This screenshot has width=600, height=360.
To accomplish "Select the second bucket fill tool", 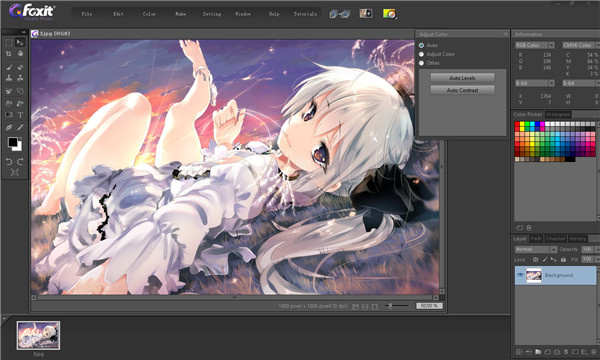I will pyautogui.click(x=20, y=103).
